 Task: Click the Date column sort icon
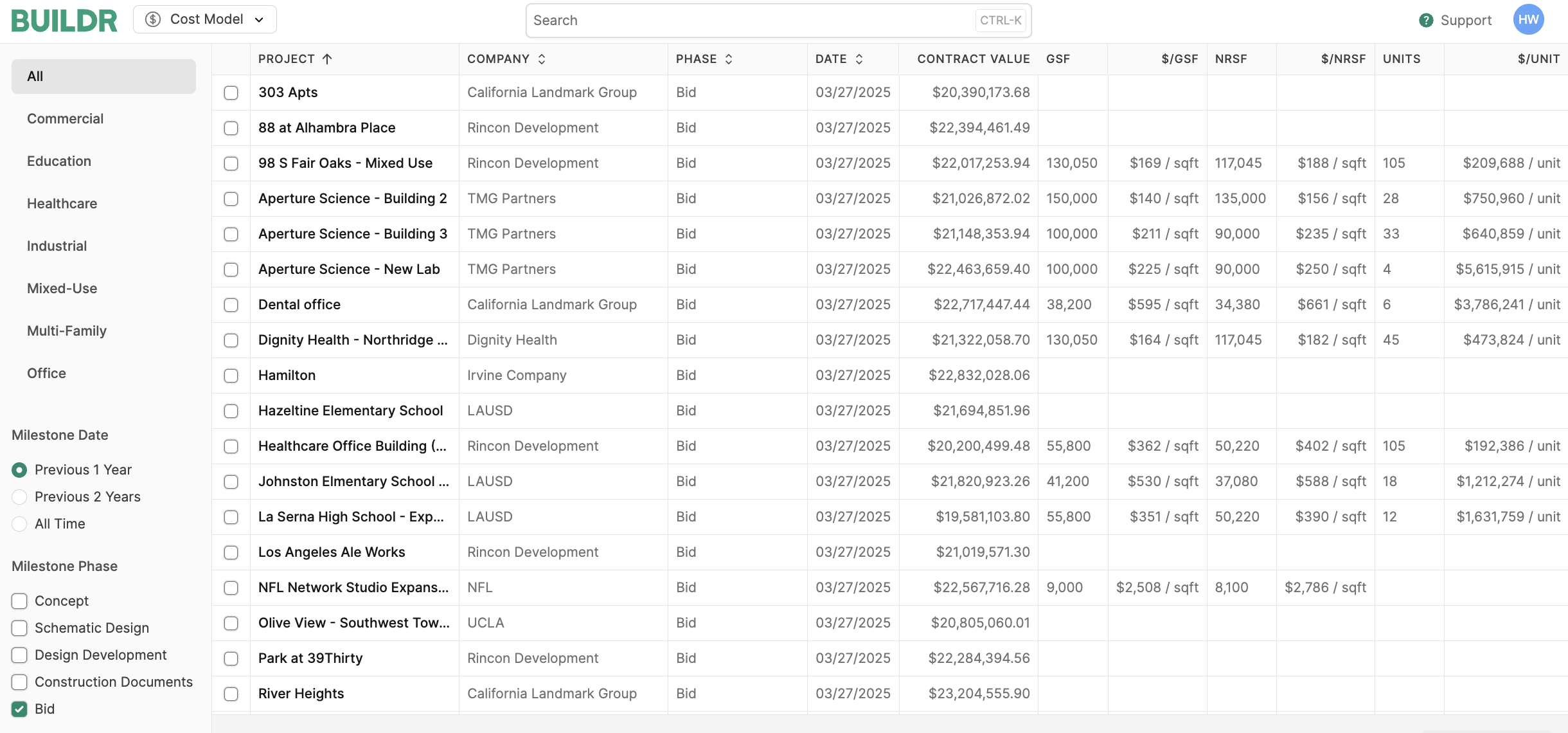[859, 59]
